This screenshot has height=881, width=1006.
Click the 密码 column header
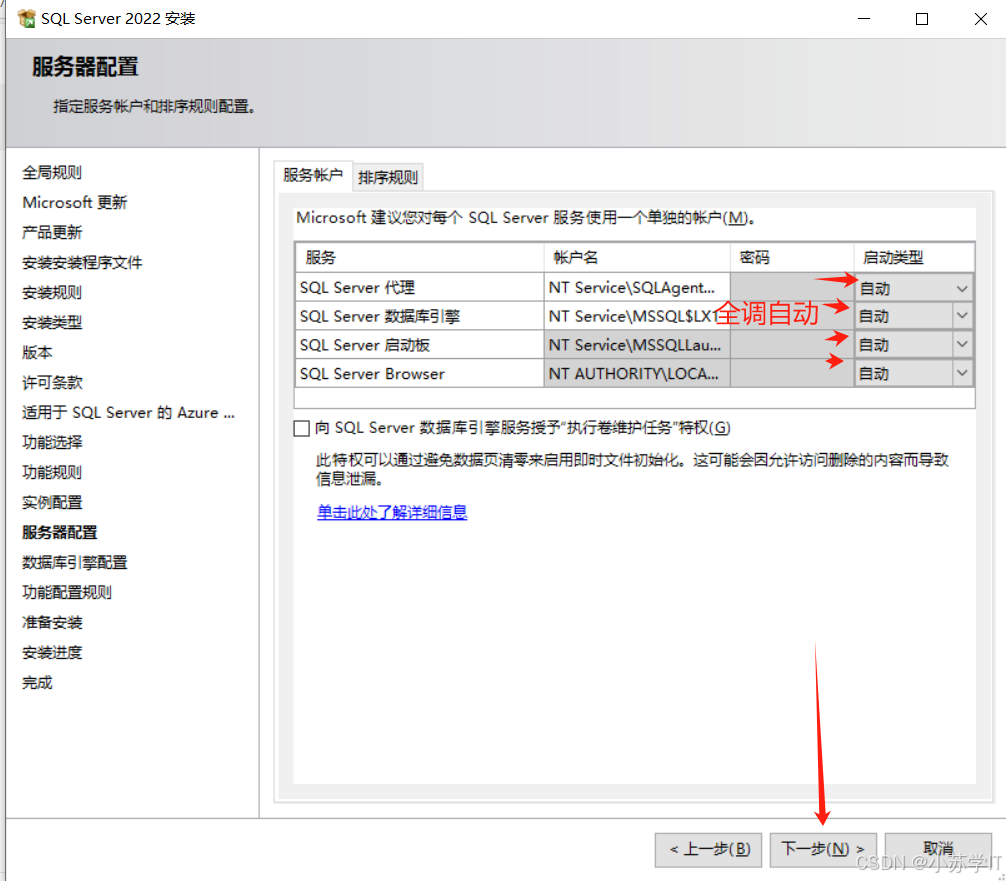(x=792, y=257)
